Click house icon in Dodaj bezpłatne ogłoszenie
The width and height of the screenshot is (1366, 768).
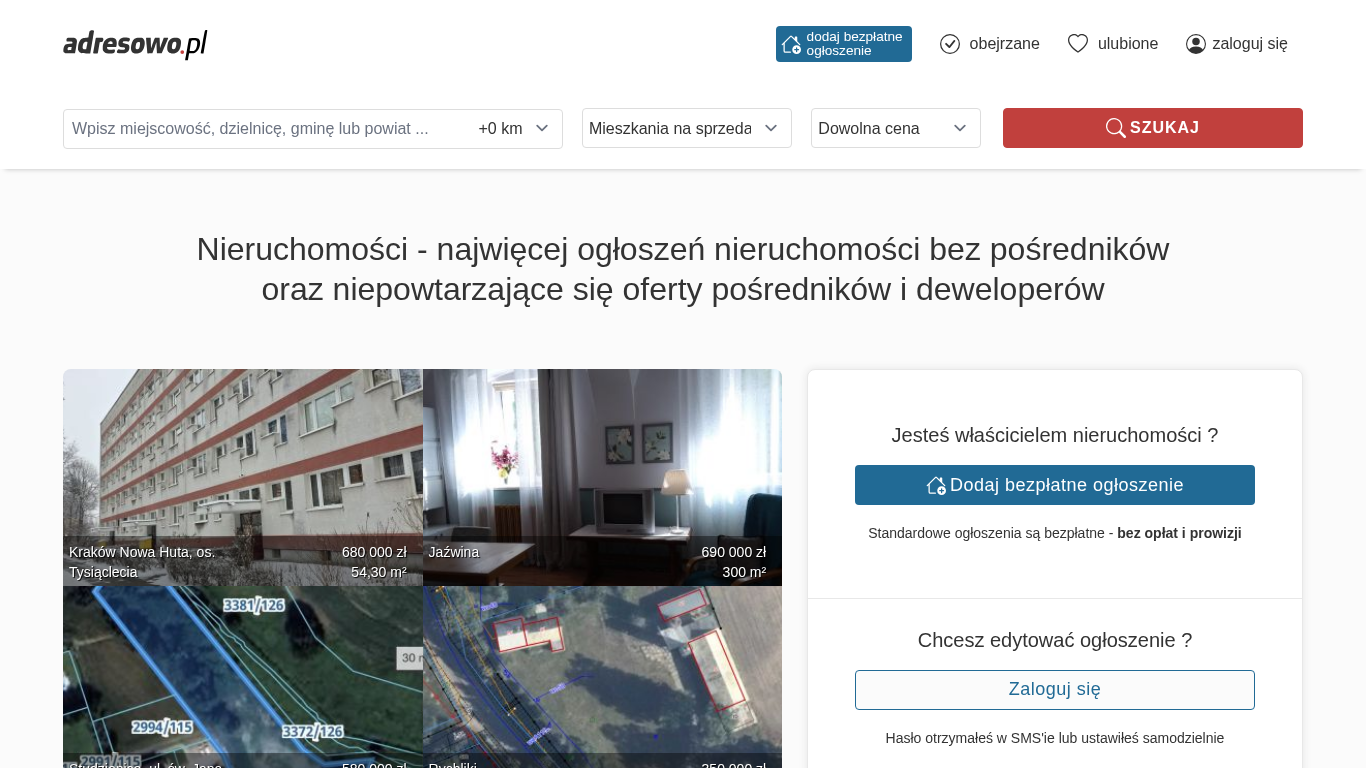click(x=936, y=485)
